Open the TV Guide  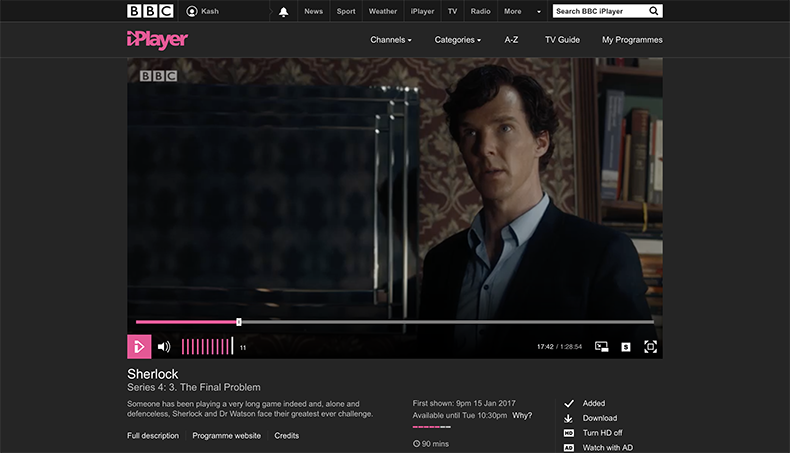pos(562,40)
